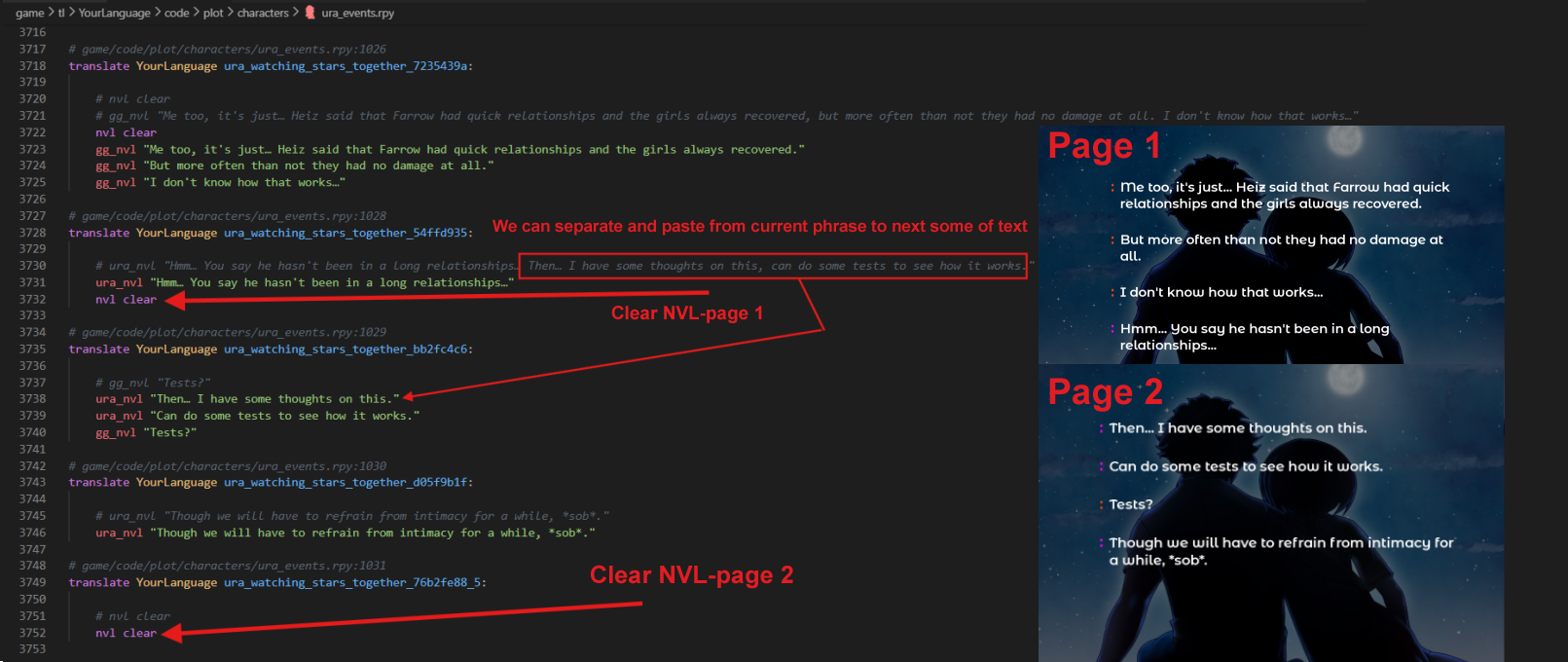Open the 'tl' breadcrumb folder
This screenshot has height=662, width=1568.
61,13
